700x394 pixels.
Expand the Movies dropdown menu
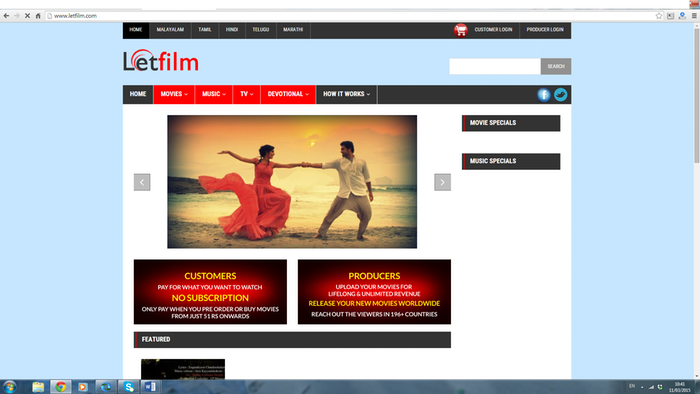coord(174,94)
